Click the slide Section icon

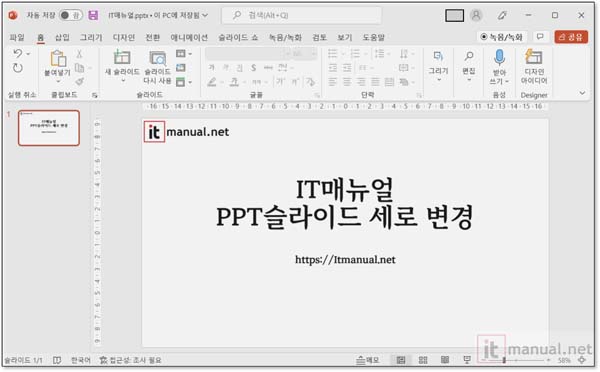[181, 82]
